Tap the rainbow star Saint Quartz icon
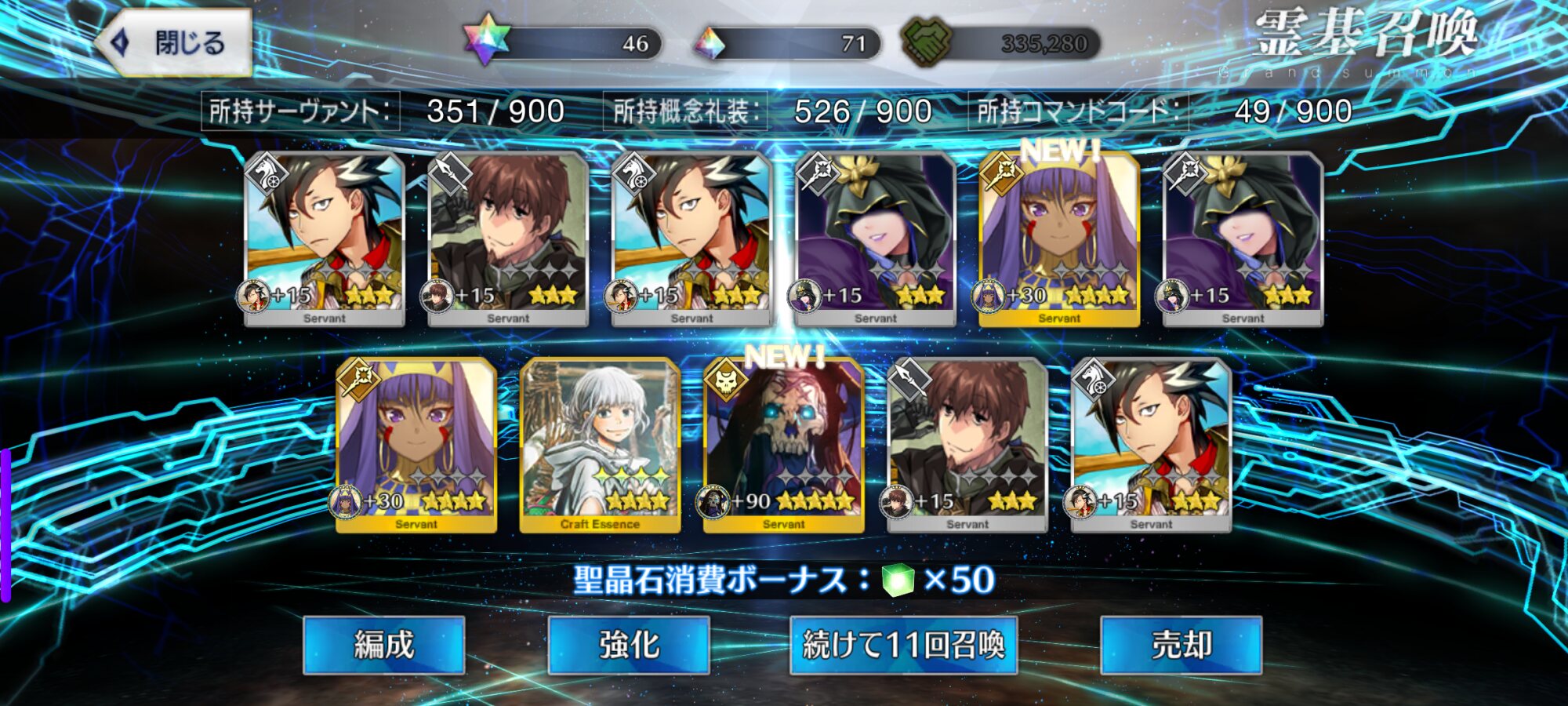 tap(487, 39)
